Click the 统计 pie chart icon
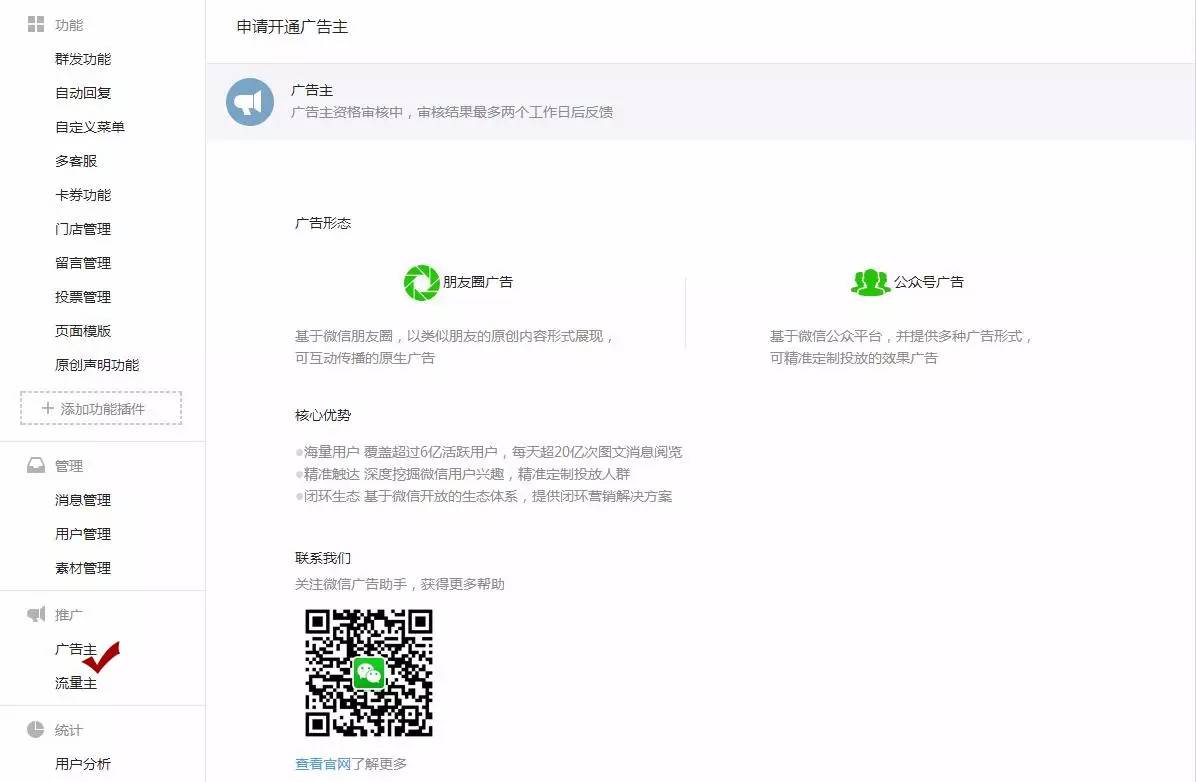Screen dimensions: 1196x782 pos(36,729)
